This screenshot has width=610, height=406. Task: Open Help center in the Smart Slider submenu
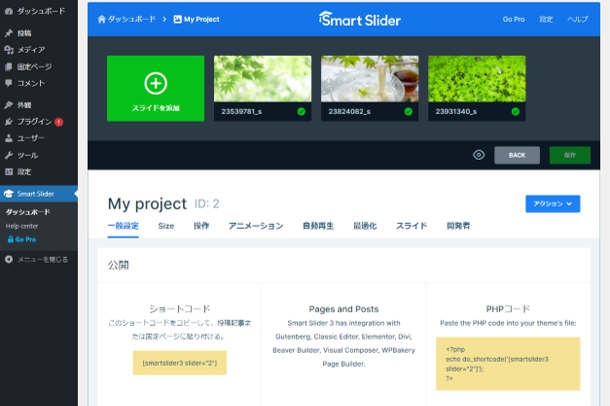click(22, 226)
